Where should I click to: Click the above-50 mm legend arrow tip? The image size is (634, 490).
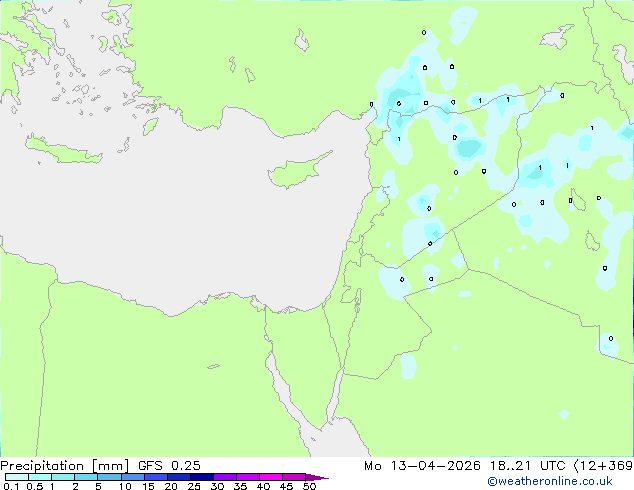(317, 477)
